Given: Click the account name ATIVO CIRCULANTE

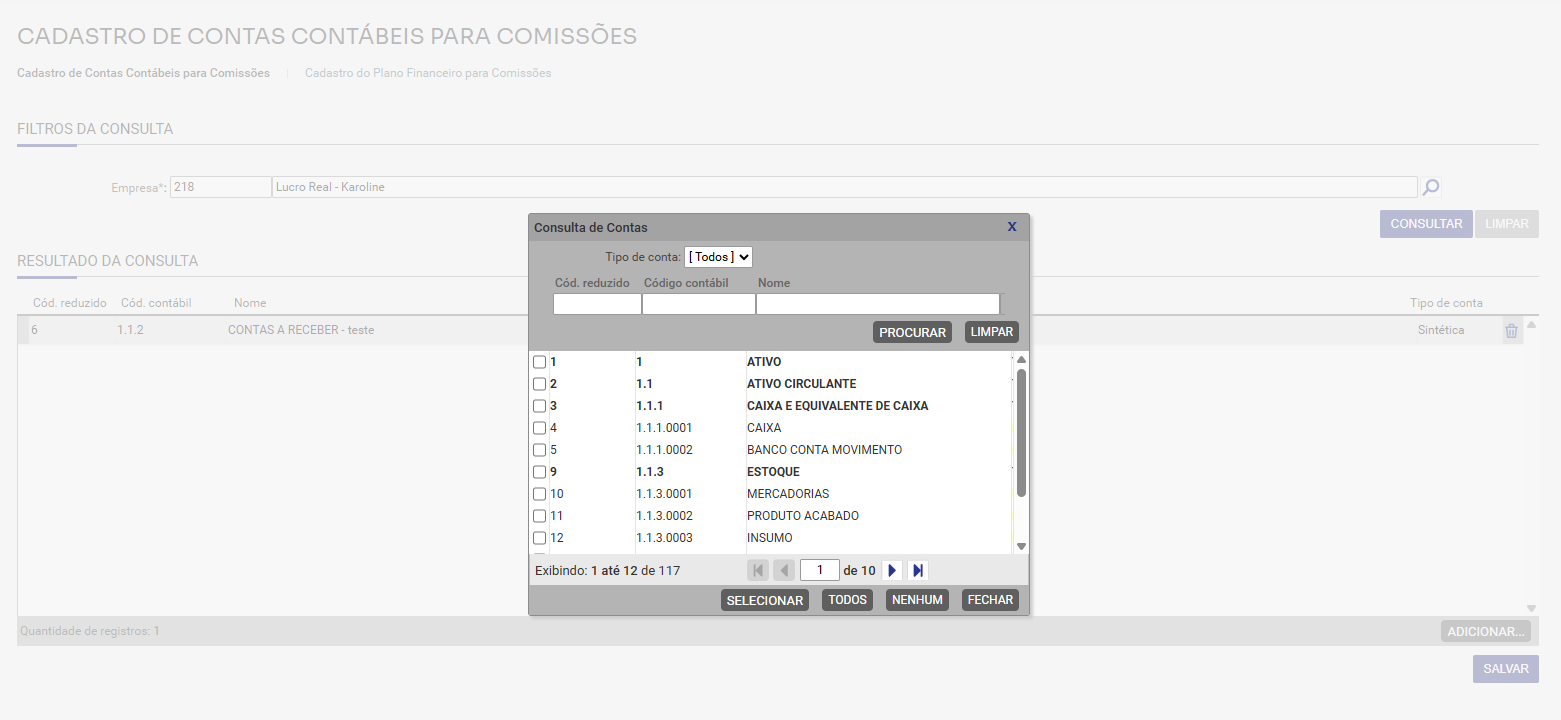Looking at the screenshot, I should click(801, 384).
